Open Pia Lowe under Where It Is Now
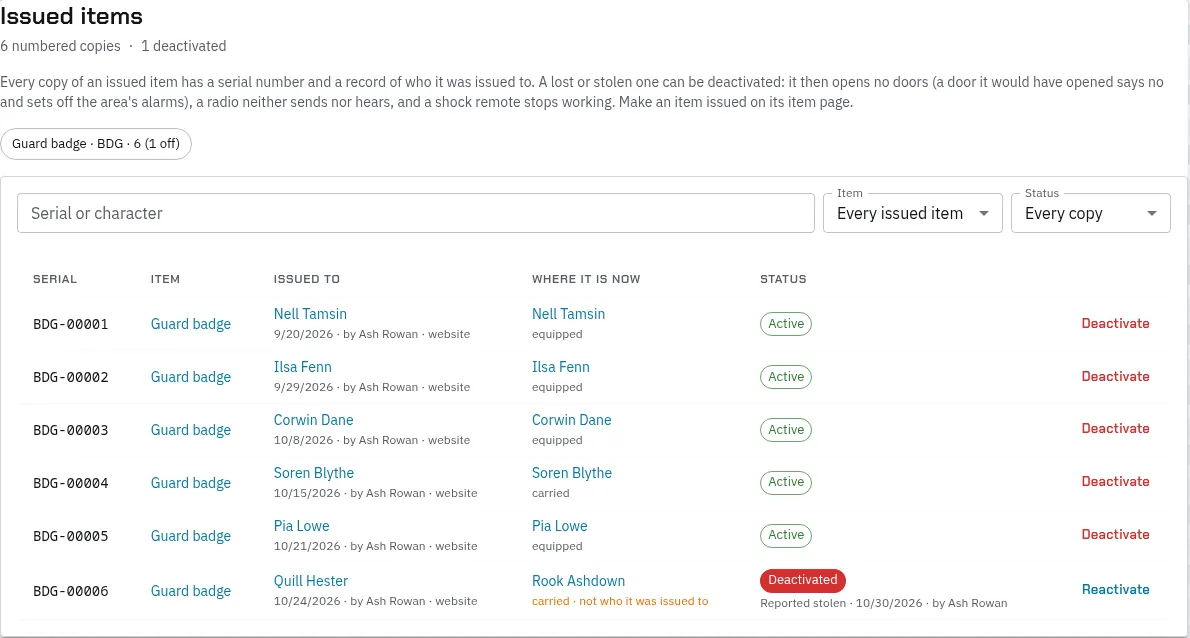1190x638 pixels. coord(559,526)
